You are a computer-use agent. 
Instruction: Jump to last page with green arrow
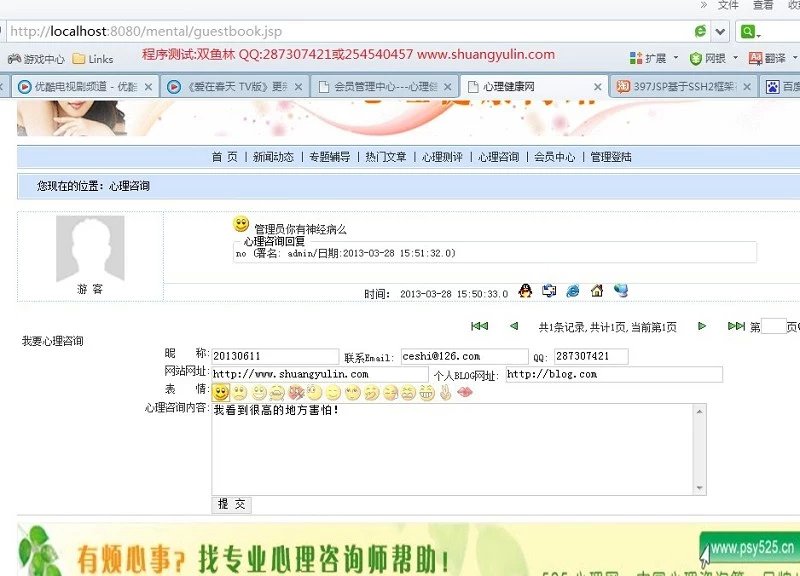736,326
